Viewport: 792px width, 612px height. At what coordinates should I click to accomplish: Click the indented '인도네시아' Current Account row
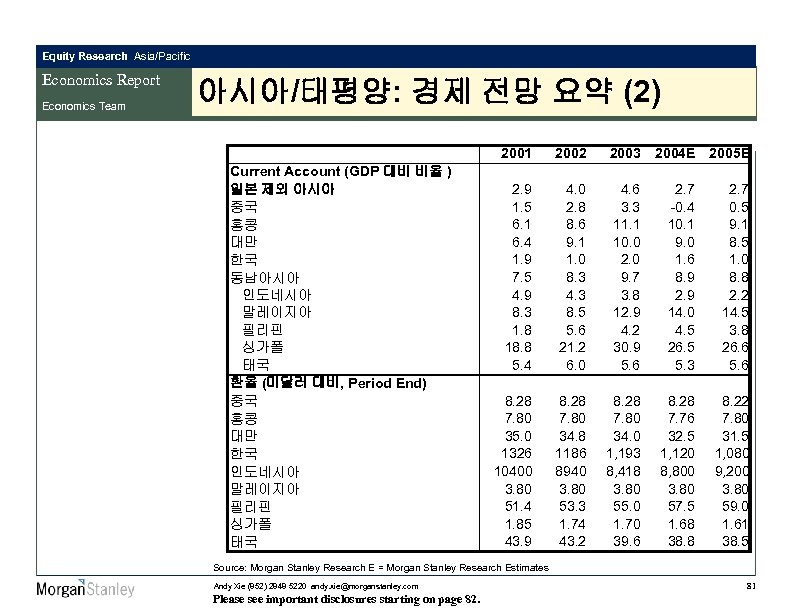point(277,295)
